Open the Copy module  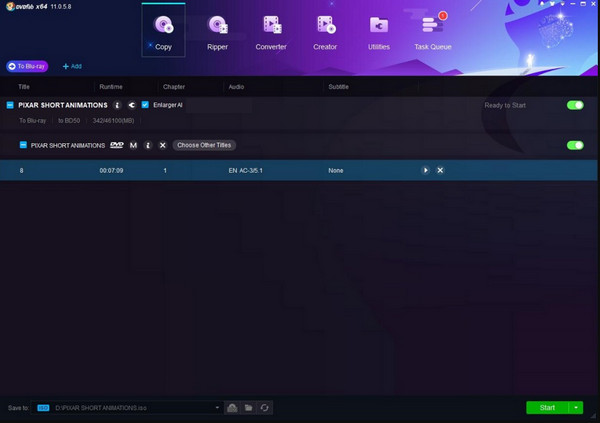163,31
